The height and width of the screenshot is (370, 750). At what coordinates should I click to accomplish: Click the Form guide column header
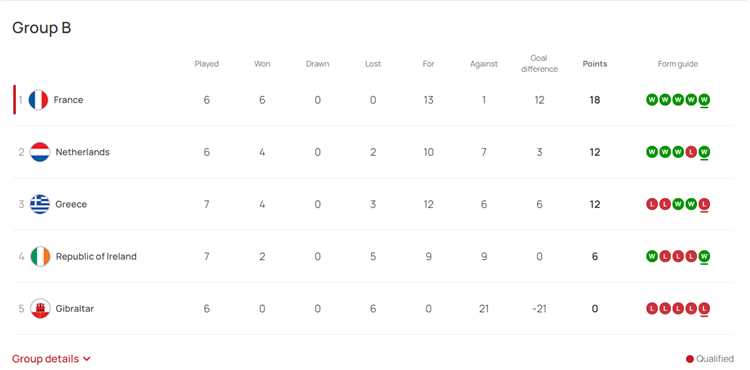(678, 64)
